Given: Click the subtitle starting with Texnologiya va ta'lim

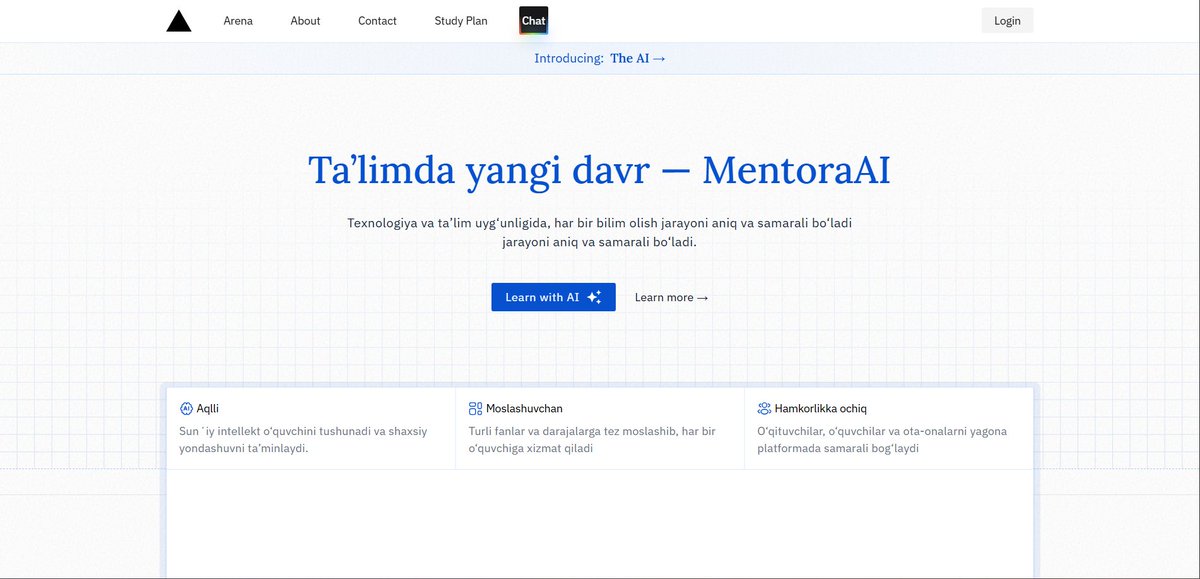Looking at the screenshot, I should (x=600, y=231).
